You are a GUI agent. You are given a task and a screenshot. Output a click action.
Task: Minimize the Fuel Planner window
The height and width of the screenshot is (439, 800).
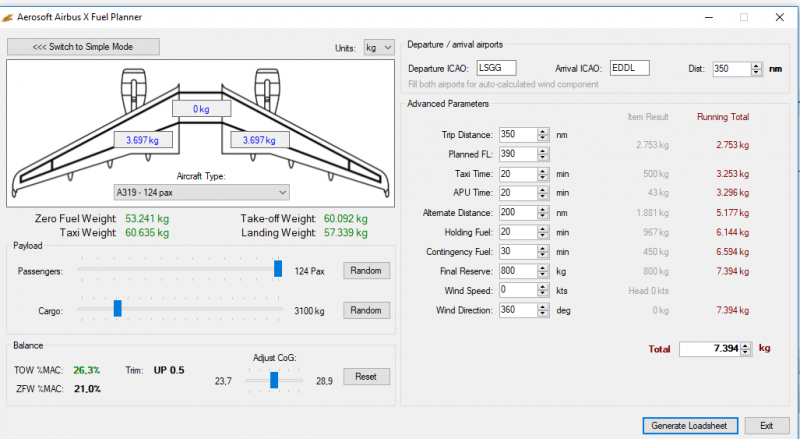click(709, 17)
